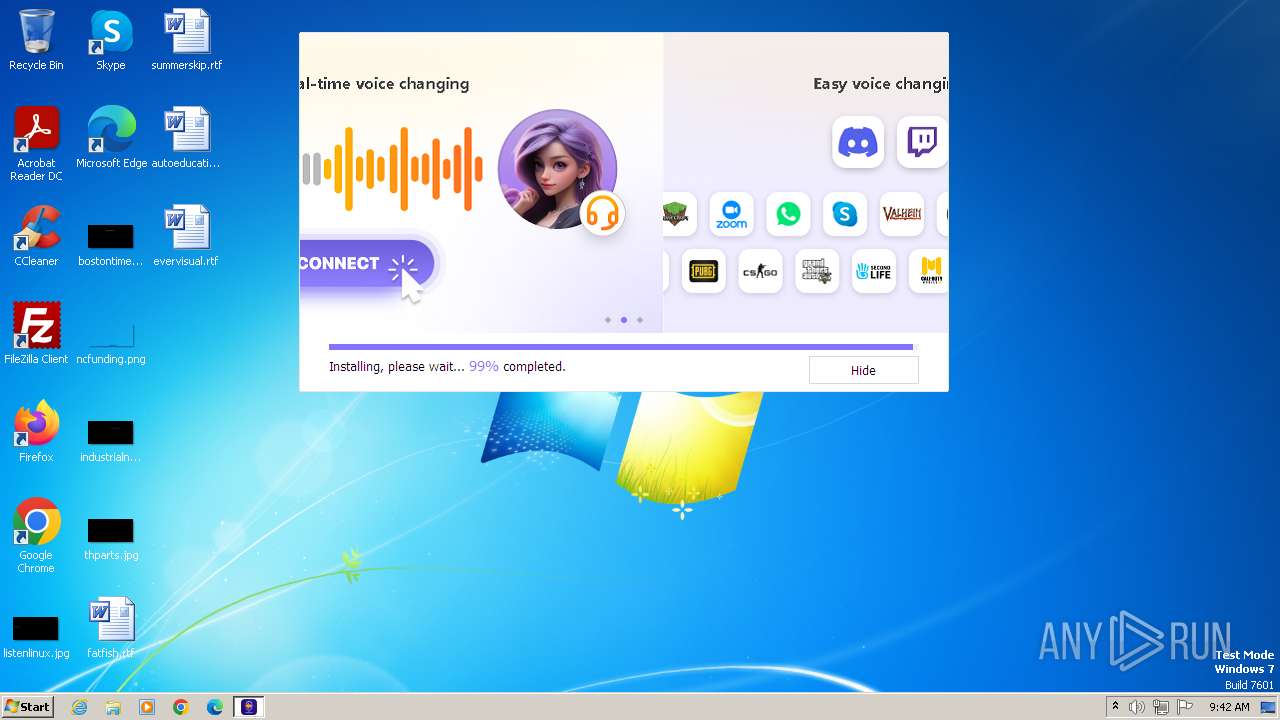Hide the installer window with Hide button

863,370
